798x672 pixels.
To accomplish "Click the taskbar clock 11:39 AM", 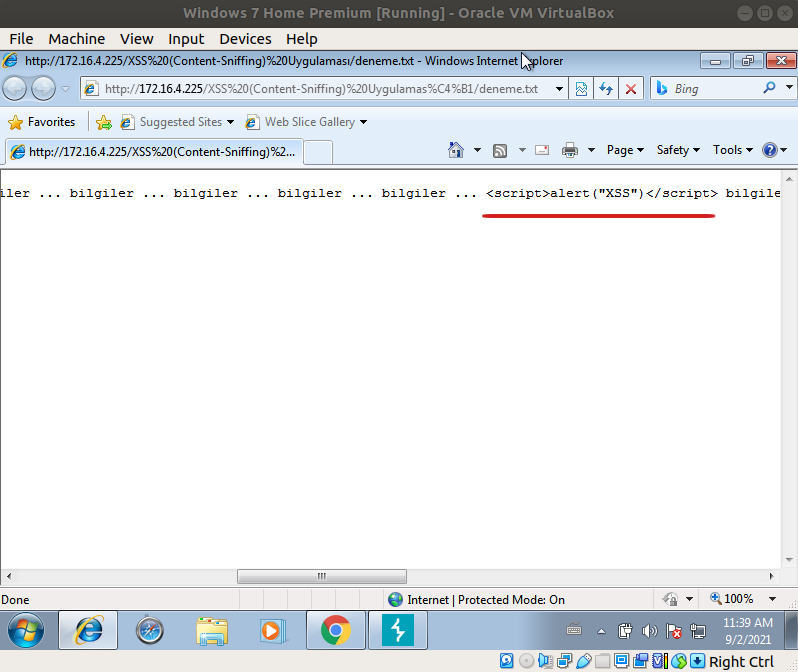I will (748, 631).
